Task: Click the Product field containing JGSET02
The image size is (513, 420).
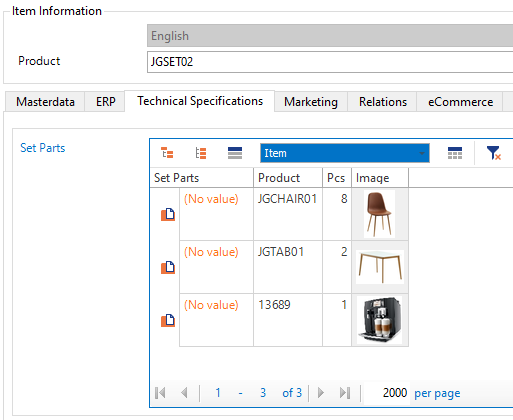Action: click(x=330, y=62)
